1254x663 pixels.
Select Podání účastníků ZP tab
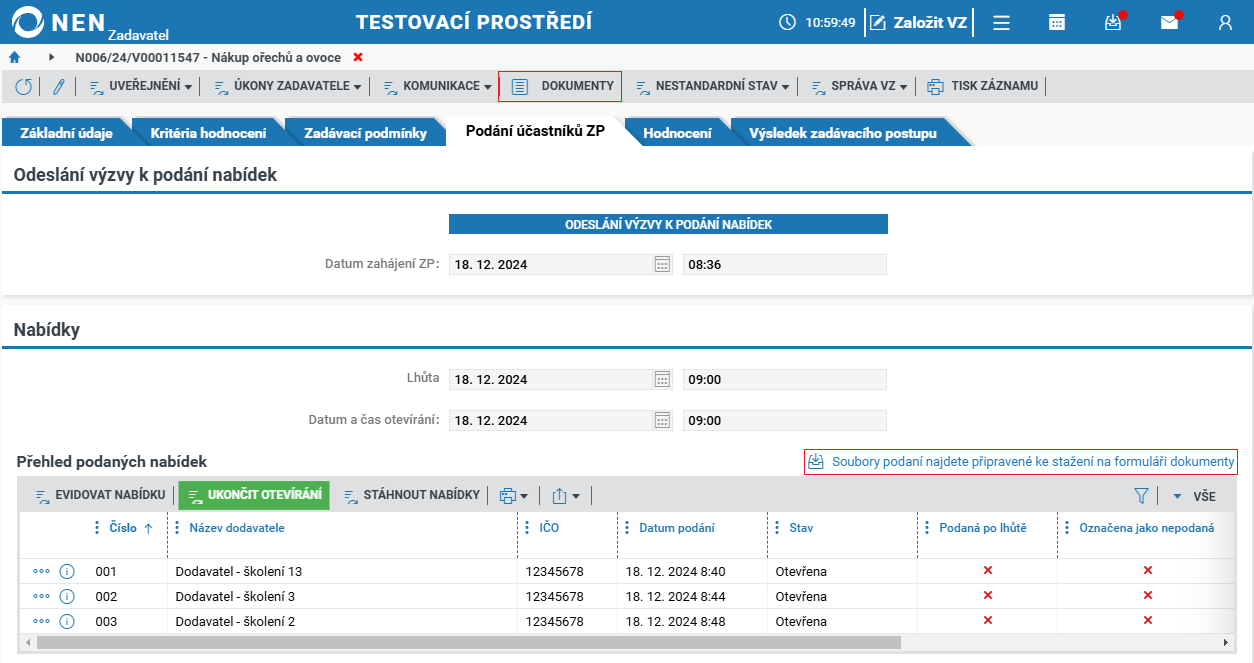click(x=535, y=132)
